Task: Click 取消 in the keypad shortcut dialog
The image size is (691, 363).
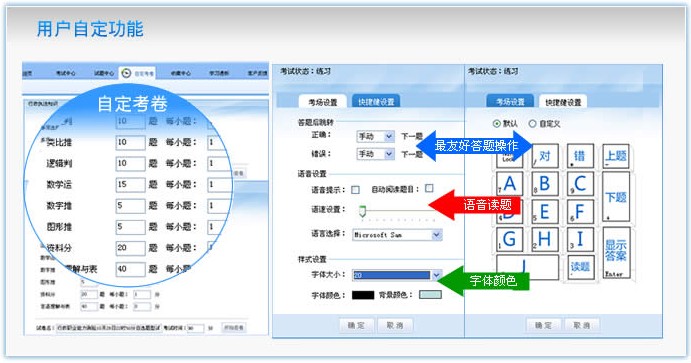Action: [x=582, y=325]
